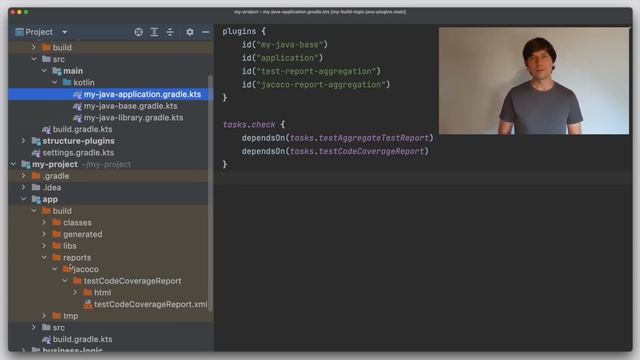Click the .idea folder icon
This screenshot has width=640, height=360.
click(36, 187)
